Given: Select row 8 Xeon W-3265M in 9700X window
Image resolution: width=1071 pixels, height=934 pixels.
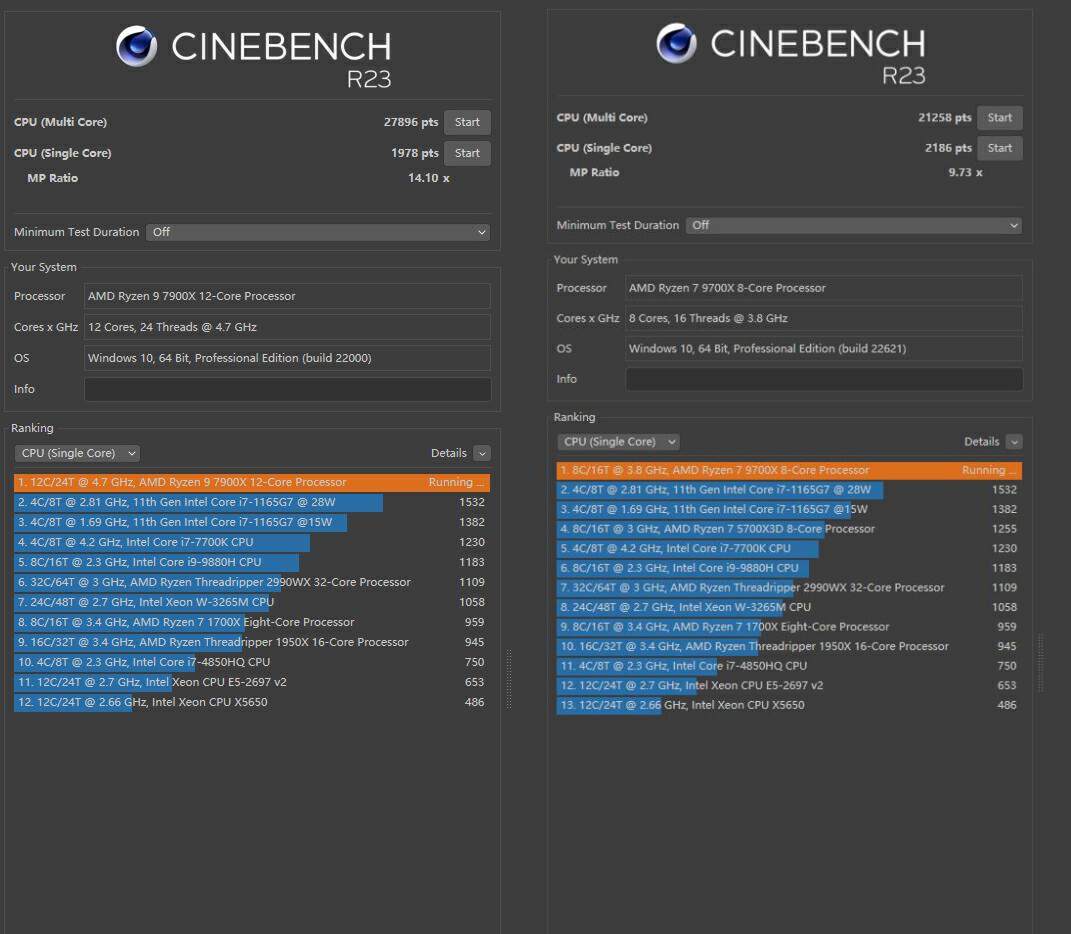Looking at the screenshot, I should click(x=790, y=607).
